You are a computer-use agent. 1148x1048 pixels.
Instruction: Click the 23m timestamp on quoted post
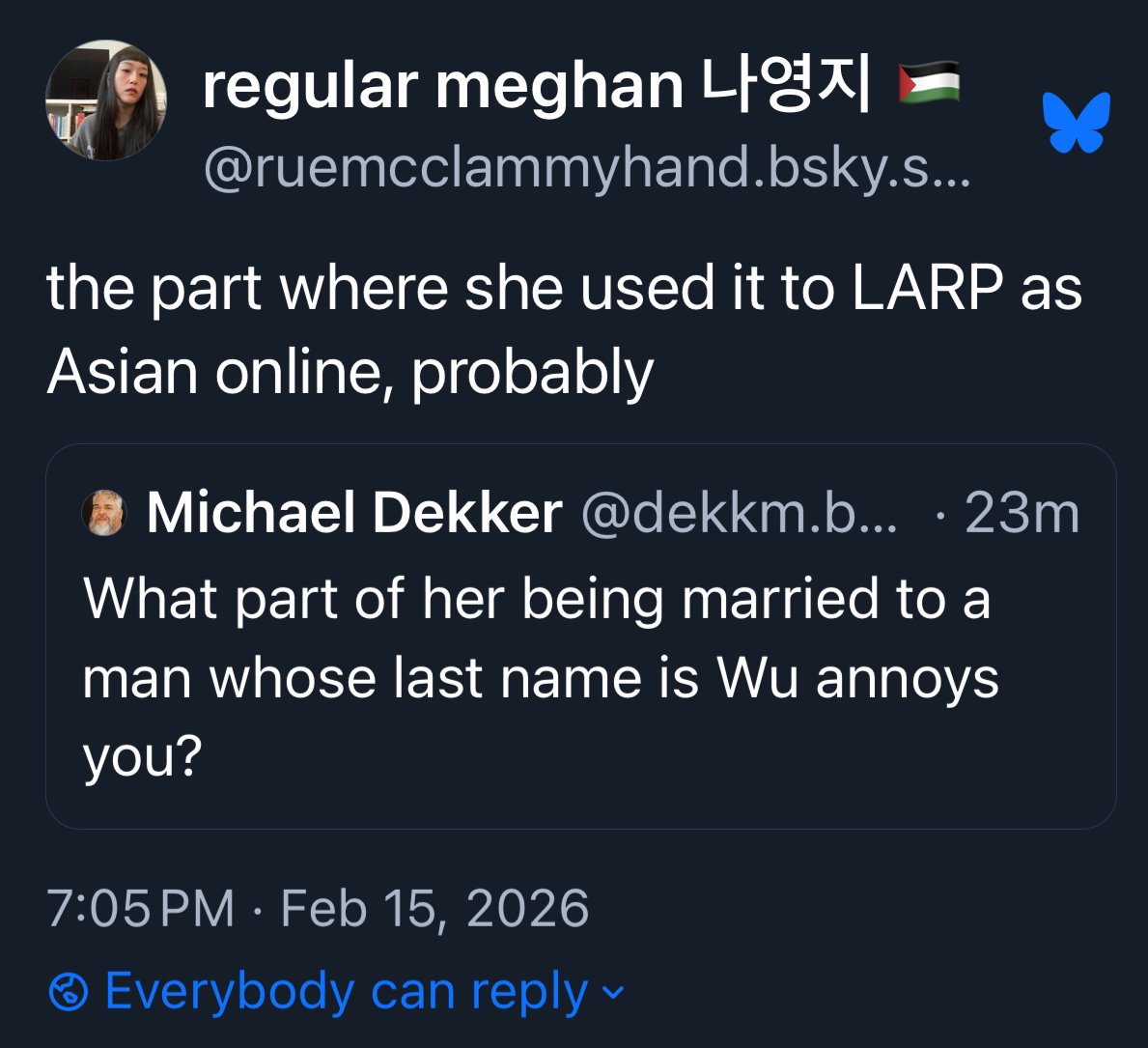[x=1022, y=513]
